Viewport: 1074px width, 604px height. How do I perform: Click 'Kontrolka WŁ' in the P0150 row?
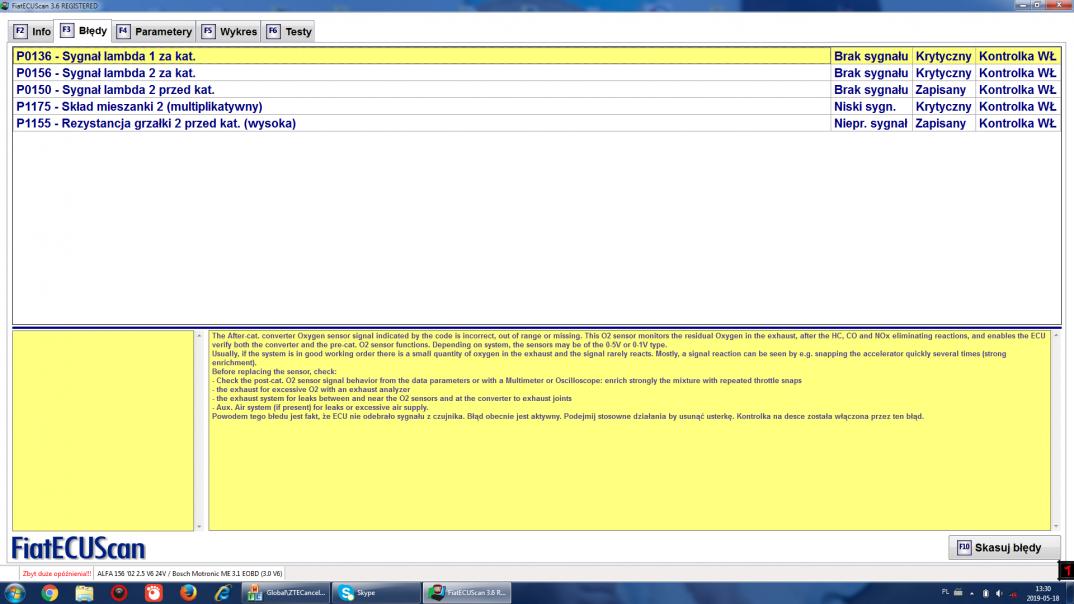pyautogui.click(x=1017, y=90)
